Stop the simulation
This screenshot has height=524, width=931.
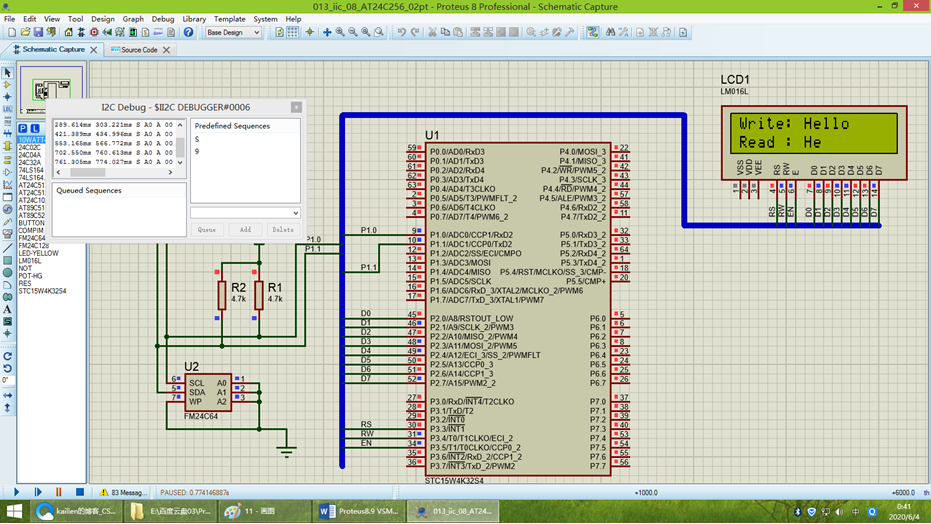tap(80, 492)
